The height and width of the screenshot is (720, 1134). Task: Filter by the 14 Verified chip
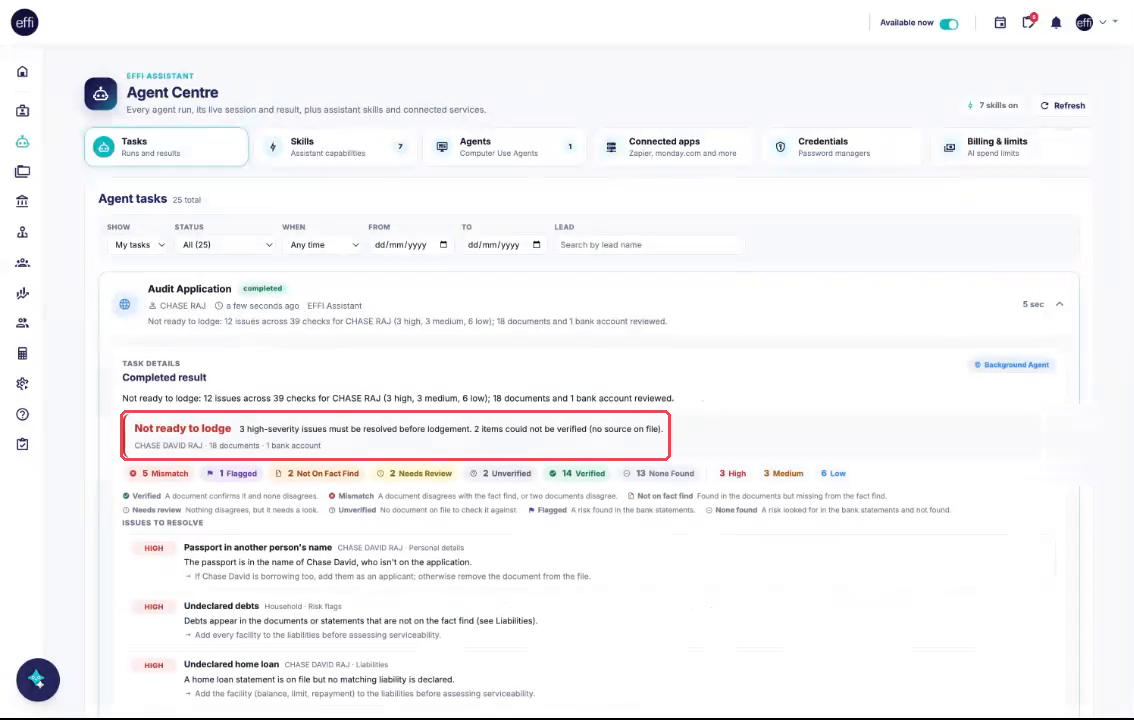click(x=577, y=473)
